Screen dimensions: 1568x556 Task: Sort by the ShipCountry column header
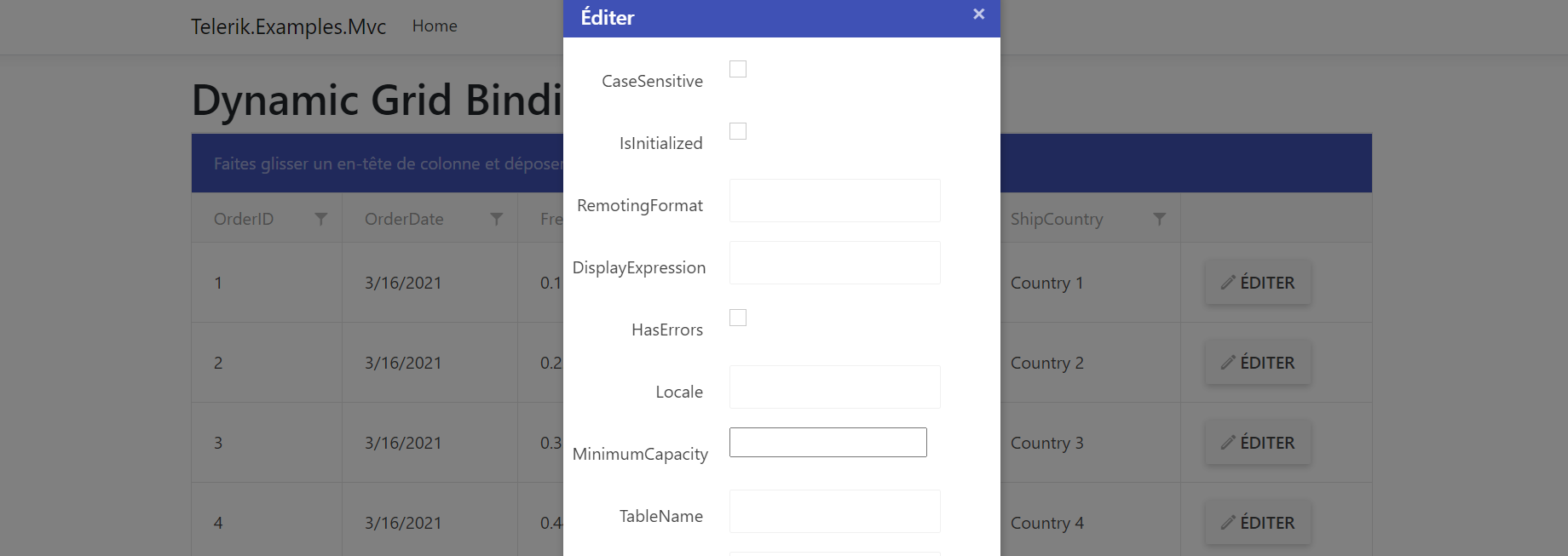click(1057, 219)
